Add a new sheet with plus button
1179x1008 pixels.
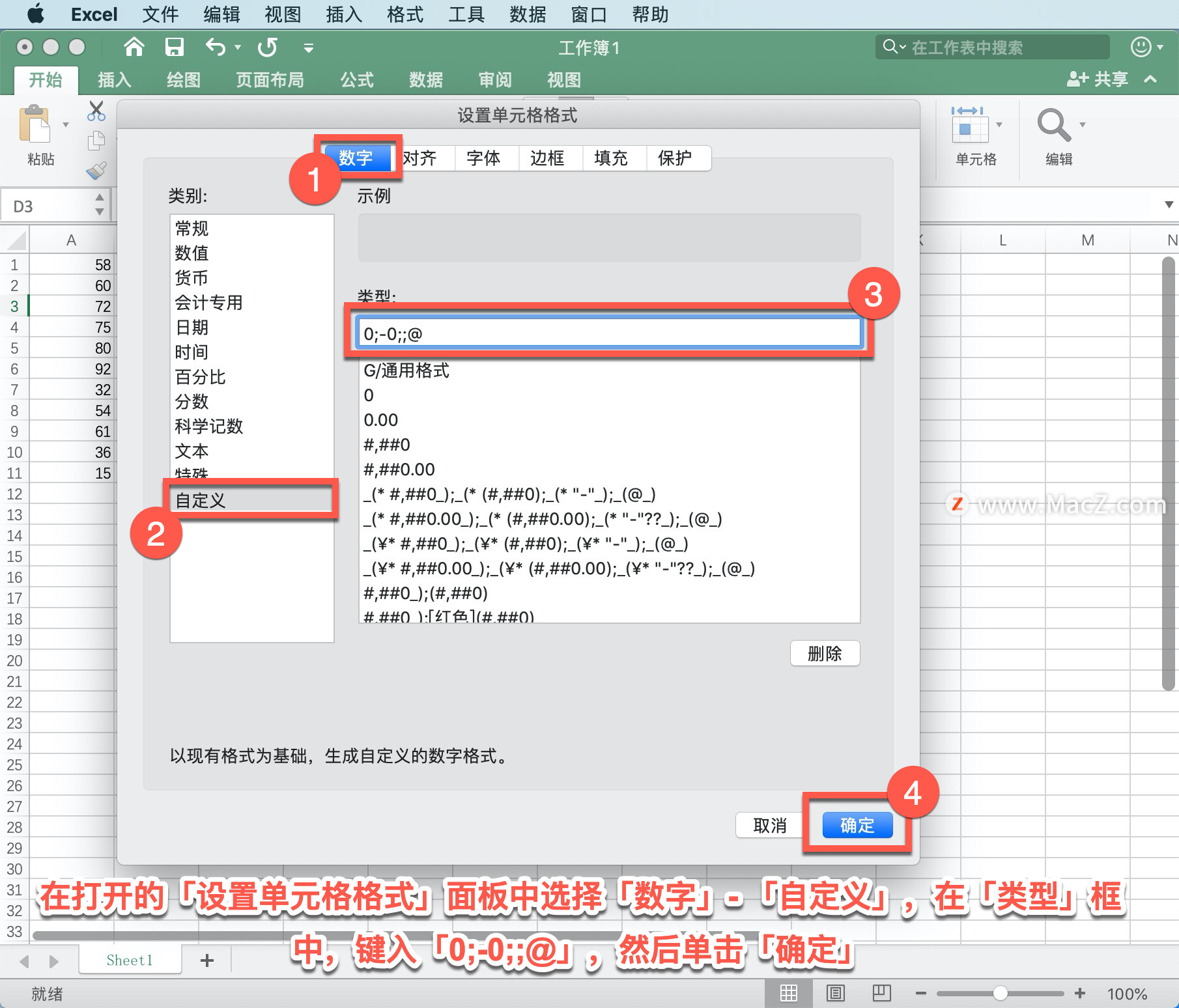point(207,960)
